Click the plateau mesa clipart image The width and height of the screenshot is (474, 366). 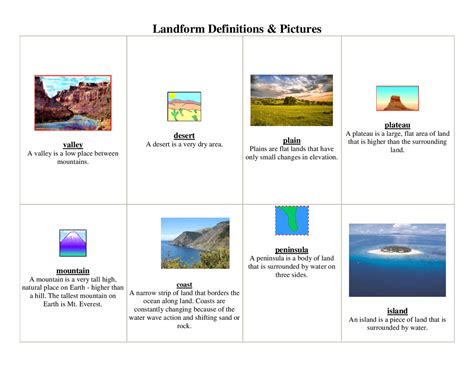coord(397,98)
